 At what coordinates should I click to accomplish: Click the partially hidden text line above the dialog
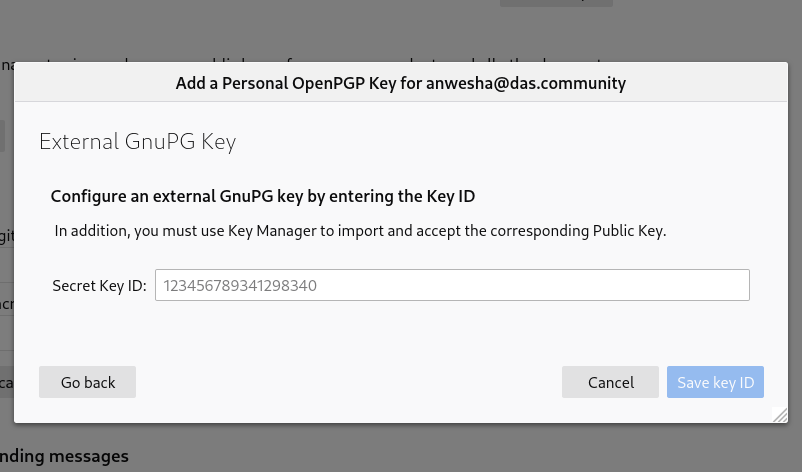(x=307, y=62)
